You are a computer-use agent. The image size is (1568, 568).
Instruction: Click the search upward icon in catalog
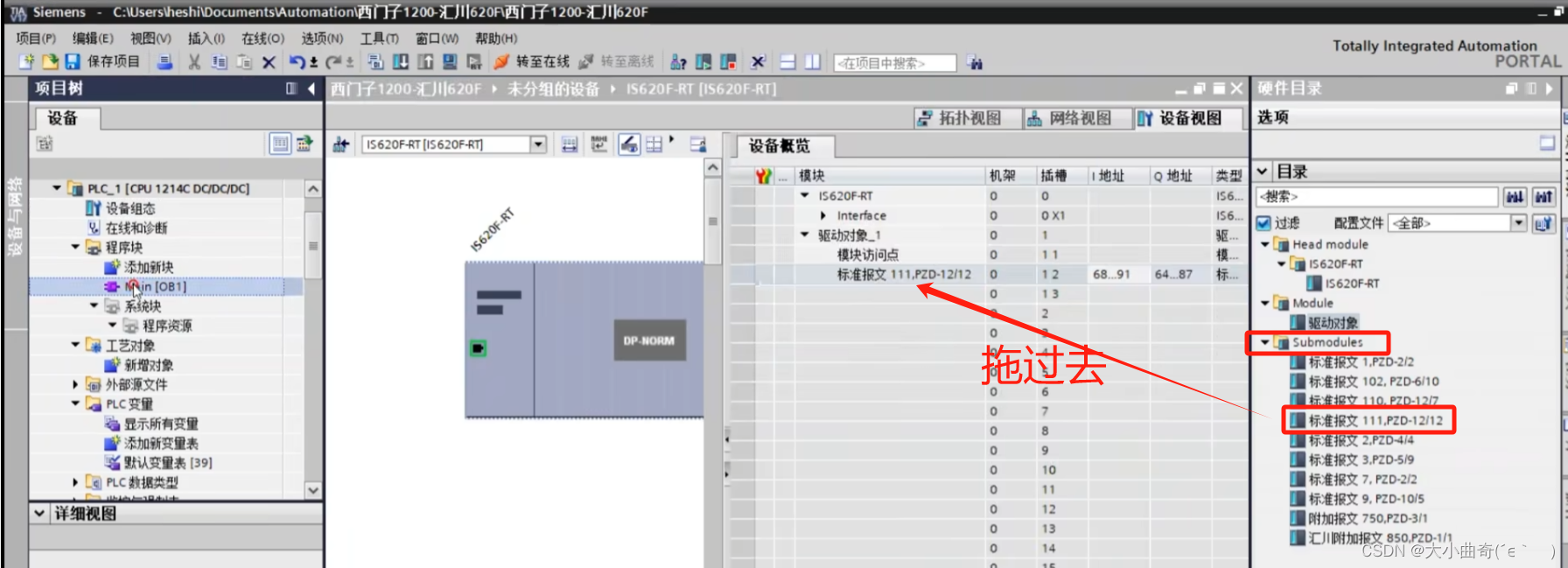[1543, 197]
